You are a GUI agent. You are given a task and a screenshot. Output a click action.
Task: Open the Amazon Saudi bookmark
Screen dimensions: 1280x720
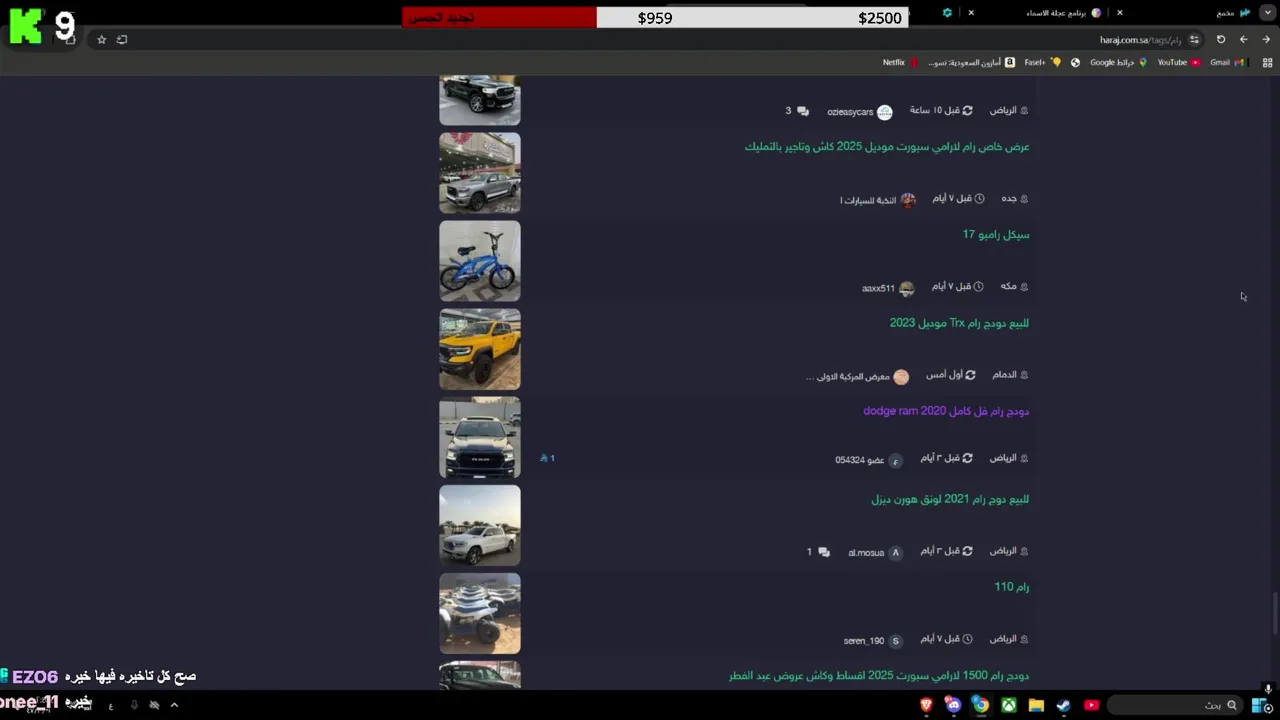(x=971, y=62)
